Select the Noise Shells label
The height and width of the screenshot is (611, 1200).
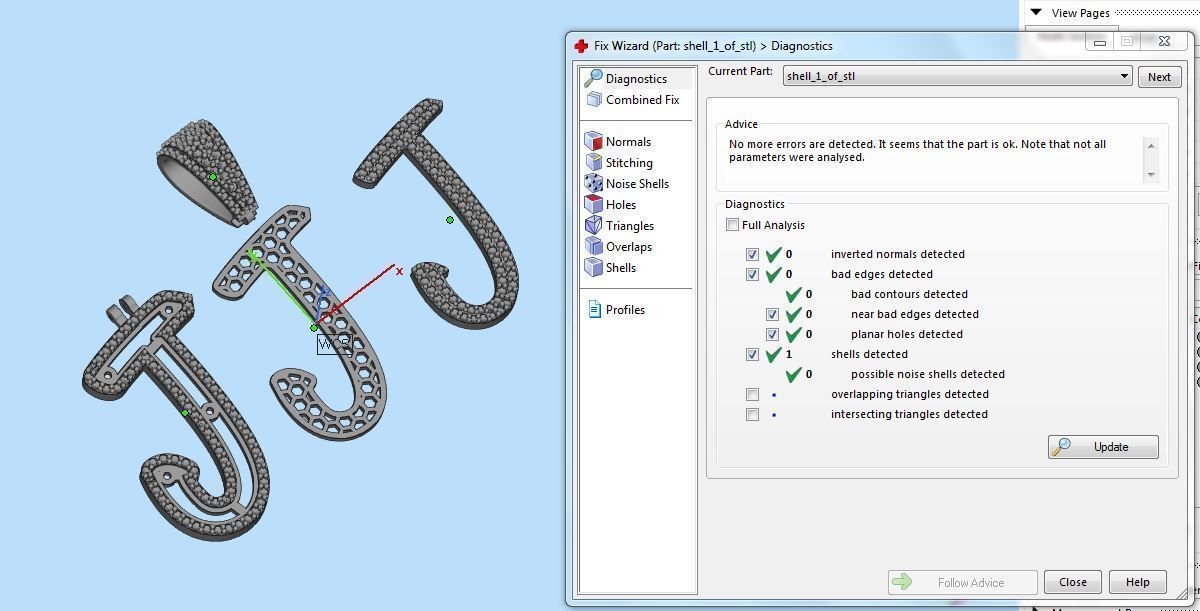pos(637,184)
